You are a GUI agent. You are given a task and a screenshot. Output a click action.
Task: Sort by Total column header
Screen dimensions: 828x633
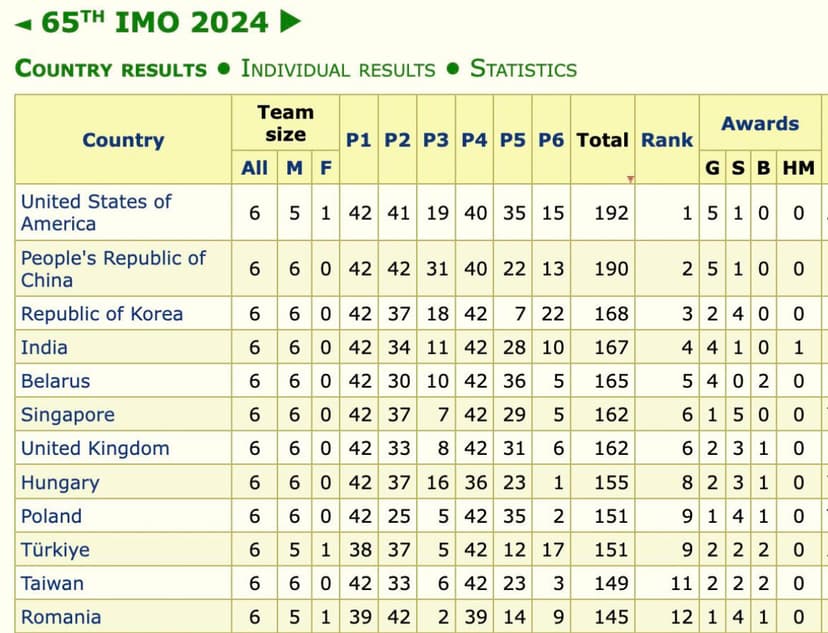602,140
